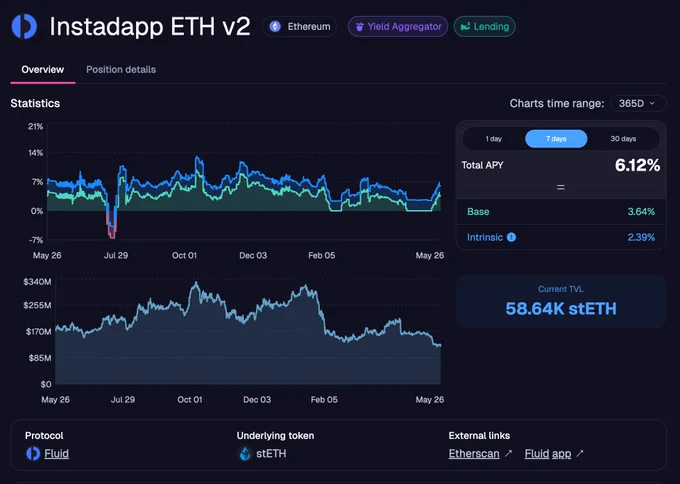
Task: Select the 30 days APY period
Action: point(623,139)
